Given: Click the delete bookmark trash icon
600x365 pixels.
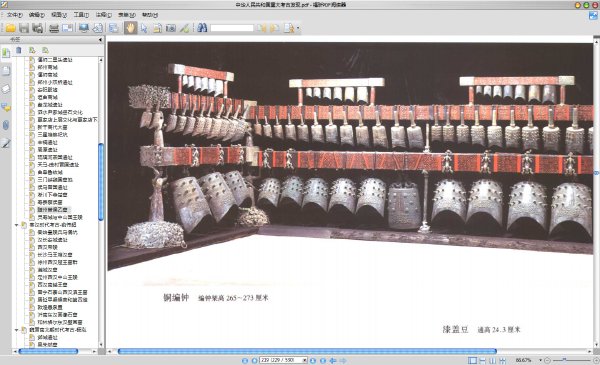Looking at the screenshot, I should coord(19,50).
